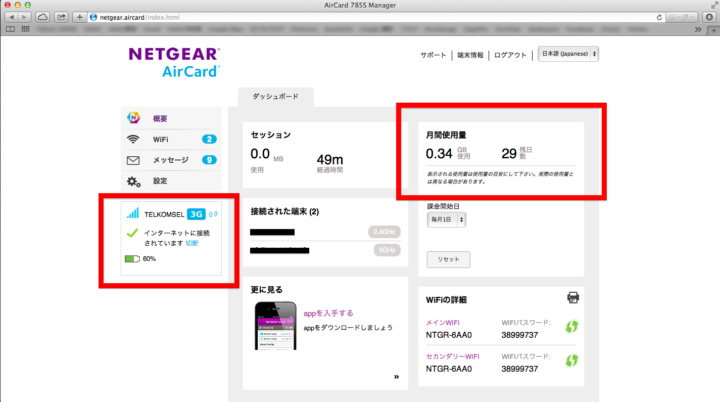This screenshot has width=720, height=402.
Task: Open the 課金開始日 毎月1日 dropdown
Action: (x=446, y=219)
